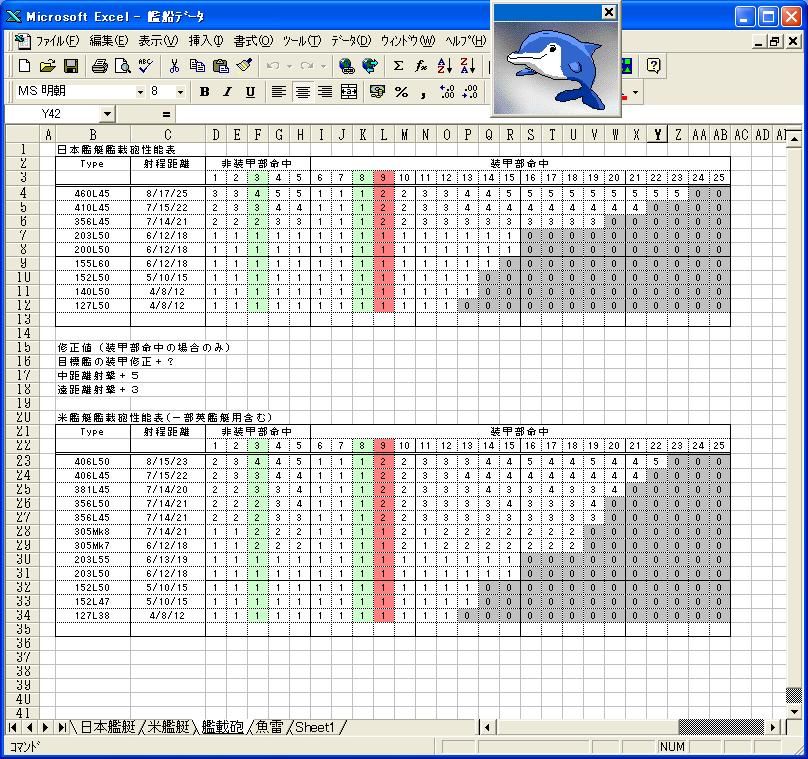
Task: Click the equals Edit Formula button
Action: click(x=166, y=114)
